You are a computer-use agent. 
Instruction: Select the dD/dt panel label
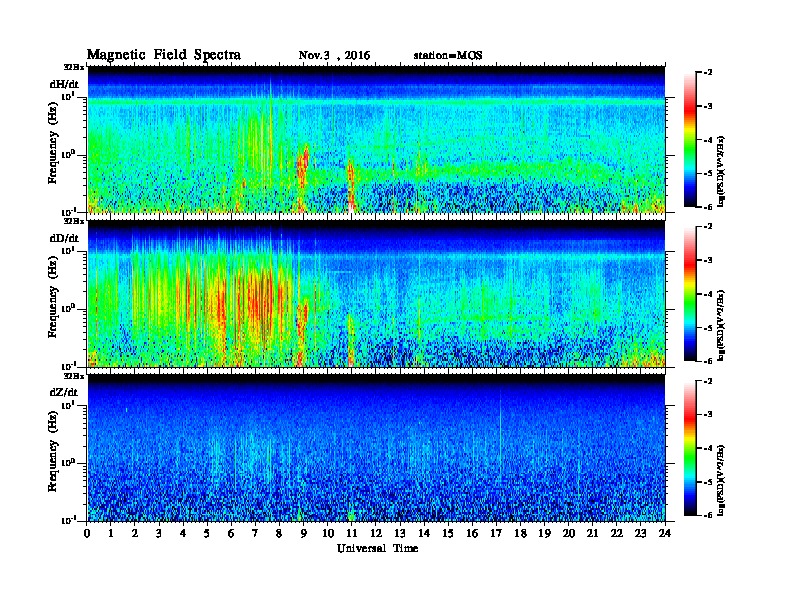click(64, 238)
